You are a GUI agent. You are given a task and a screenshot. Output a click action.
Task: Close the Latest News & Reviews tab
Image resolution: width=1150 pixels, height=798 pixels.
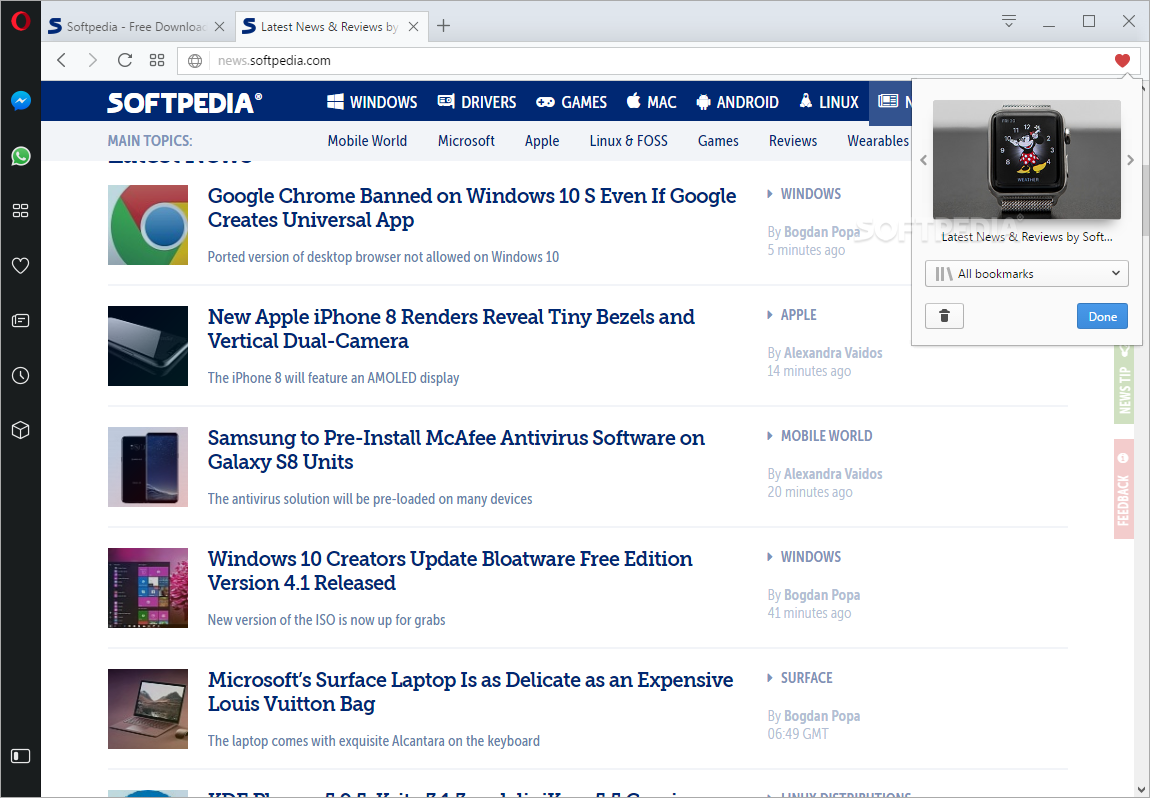(x=414, y=26)
